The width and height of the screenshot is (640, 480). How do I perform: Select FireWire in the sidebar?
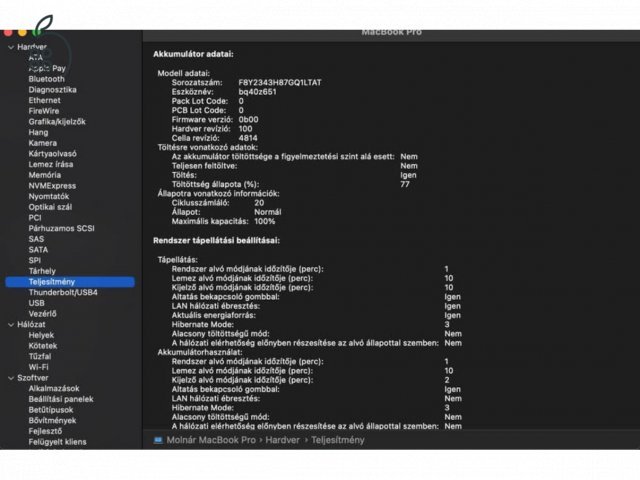tap(44, 111)
